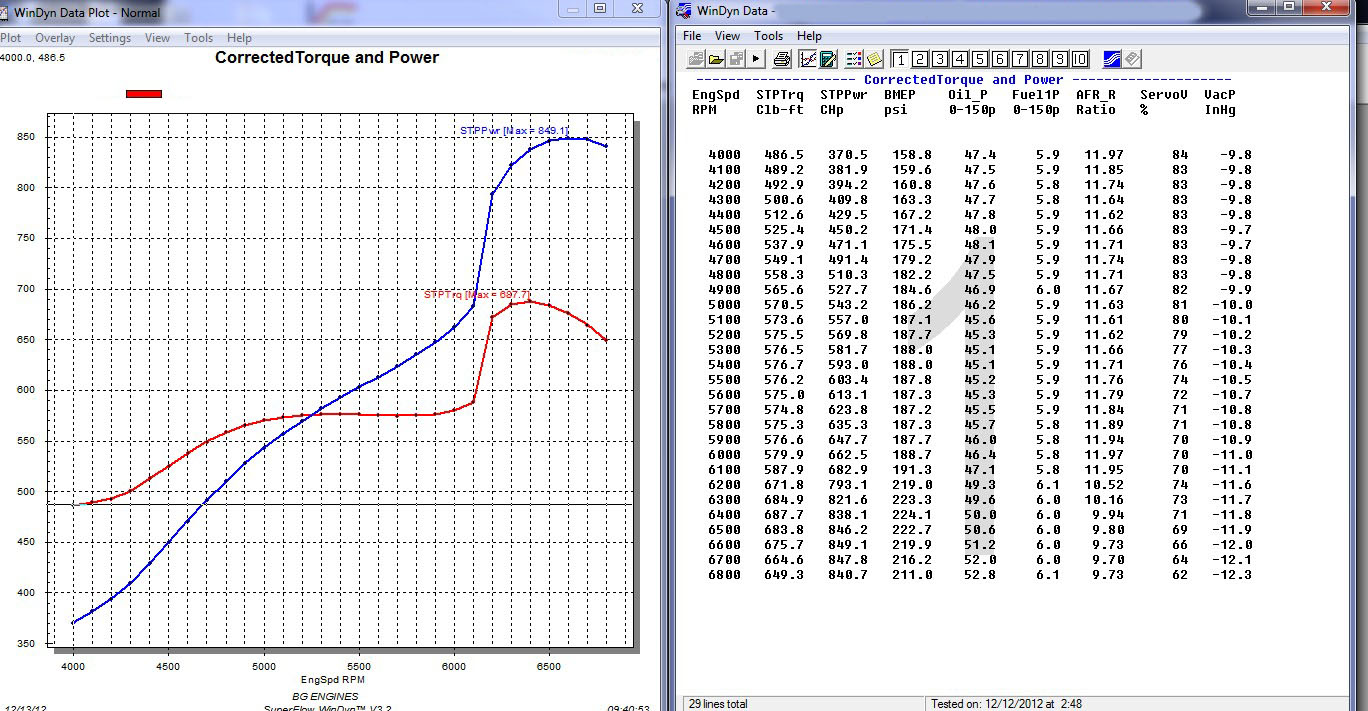The width and height of the screenshot is (1368, 711).
Task: Click the Fuel1P column header
Action: tap(1036, 102)
